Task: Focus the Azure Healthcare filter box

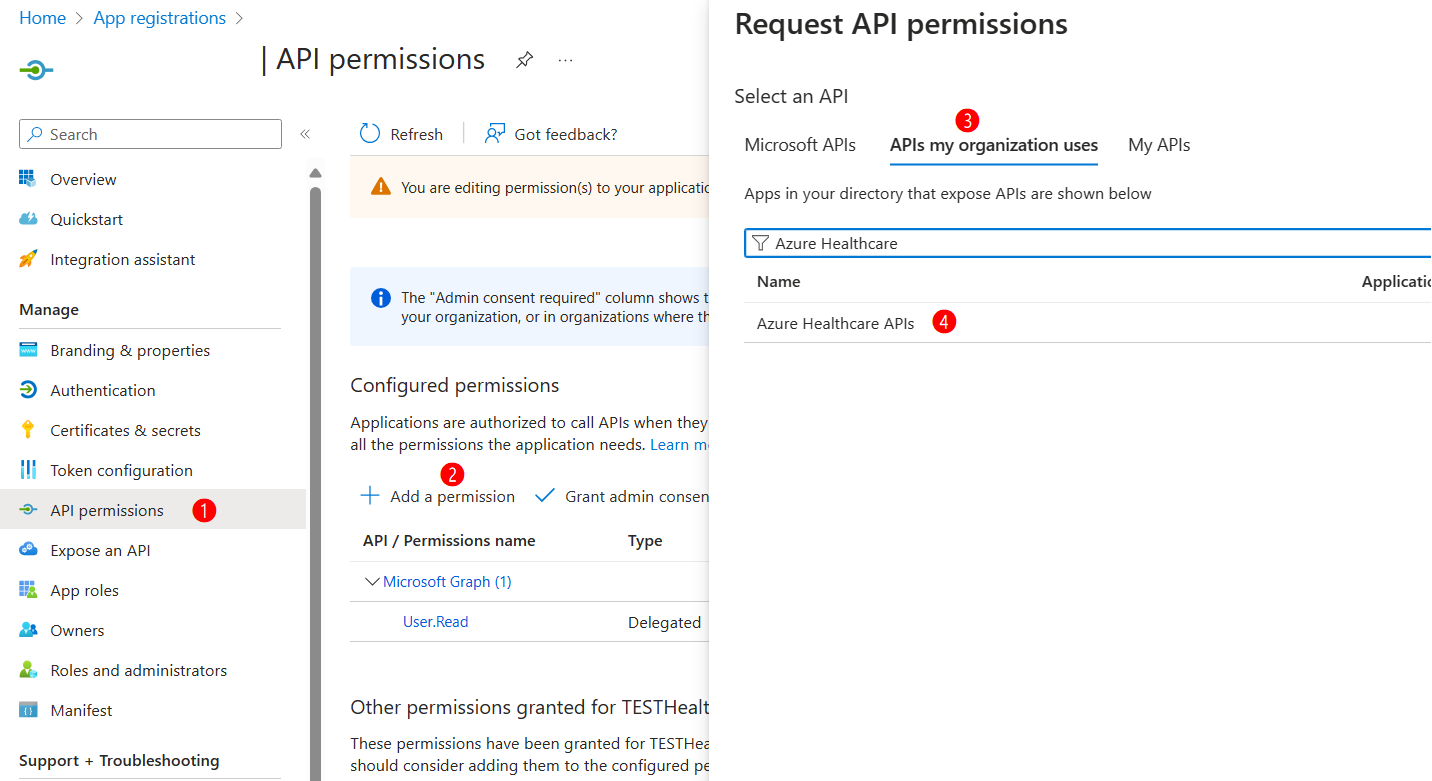Action: [1088, 243]
